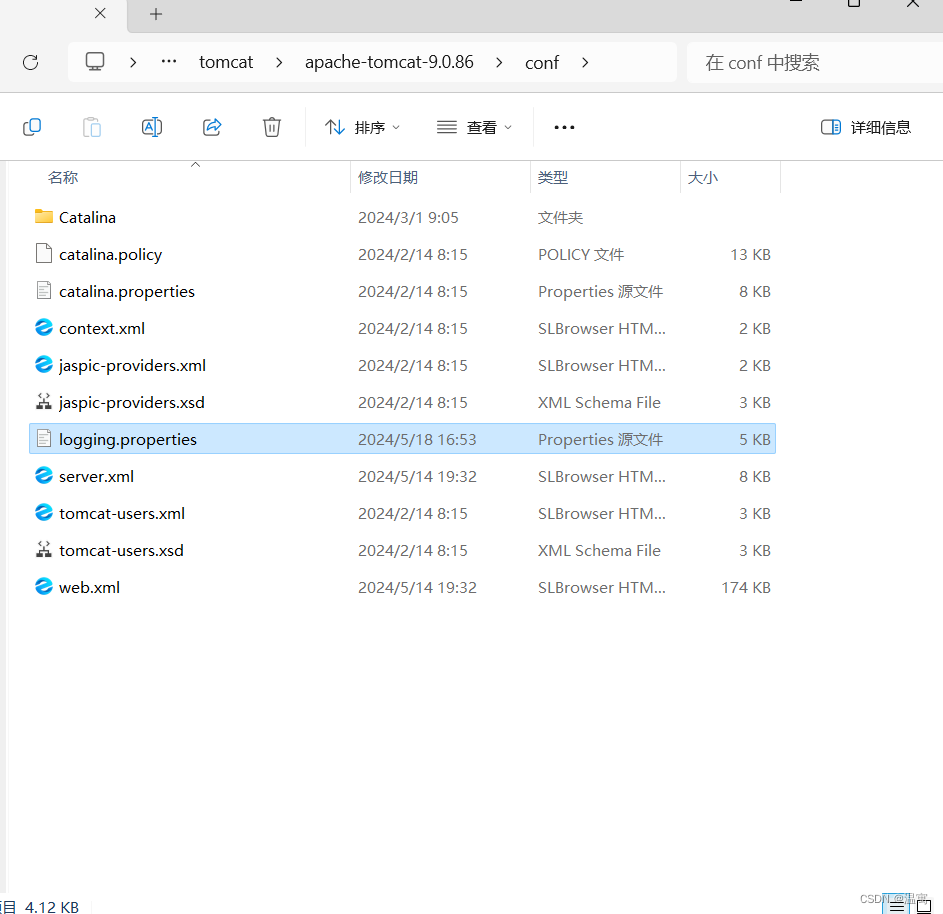This screenshot has height=914, width=943.
Task: Open the 查看 view dropdown
Action: click(x=474, y=127)
